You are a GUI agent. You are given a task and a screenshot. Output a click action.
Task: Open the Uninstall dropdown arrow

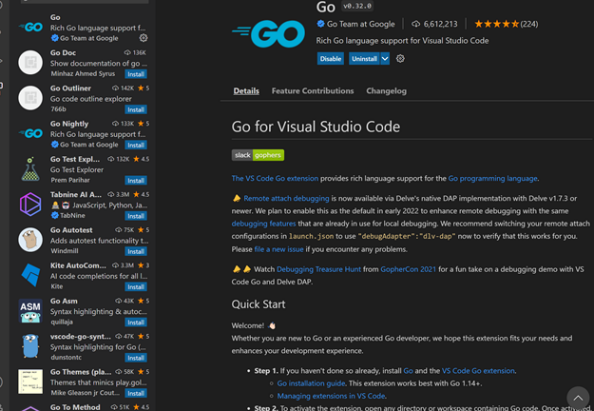coord(385,59)
